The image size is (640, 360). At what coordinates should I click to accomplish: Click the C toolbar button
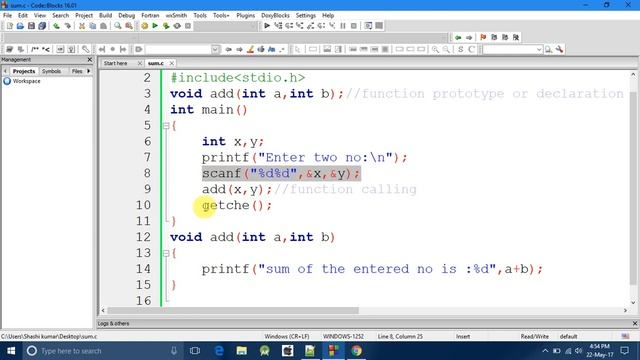[x=471, y=49]
